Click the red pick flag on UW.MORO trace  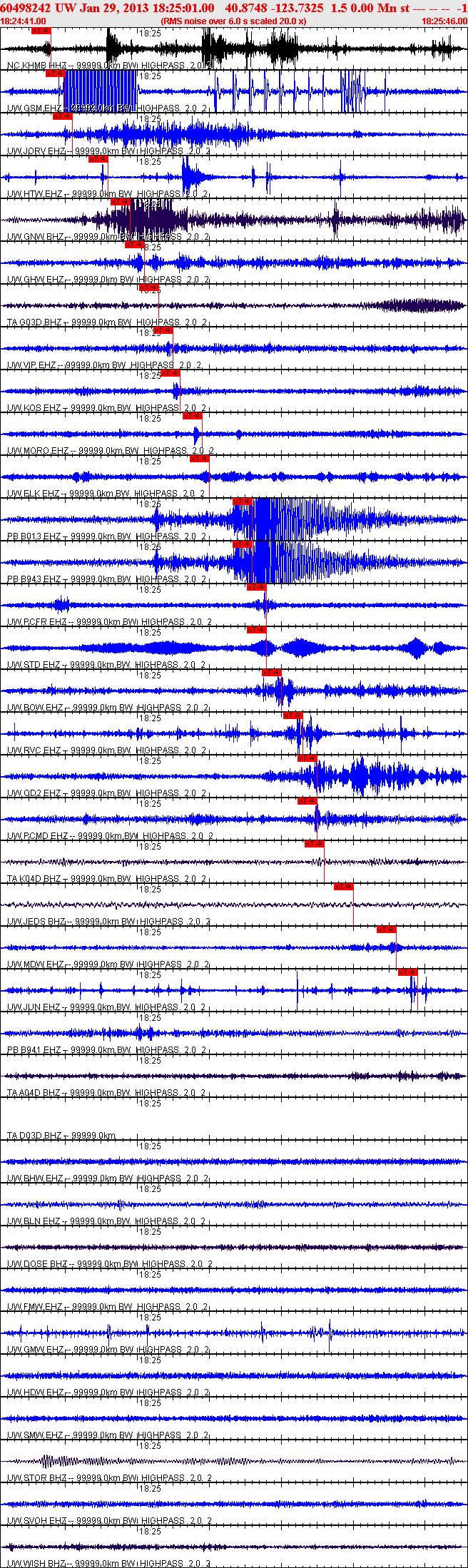pos(193,416)
